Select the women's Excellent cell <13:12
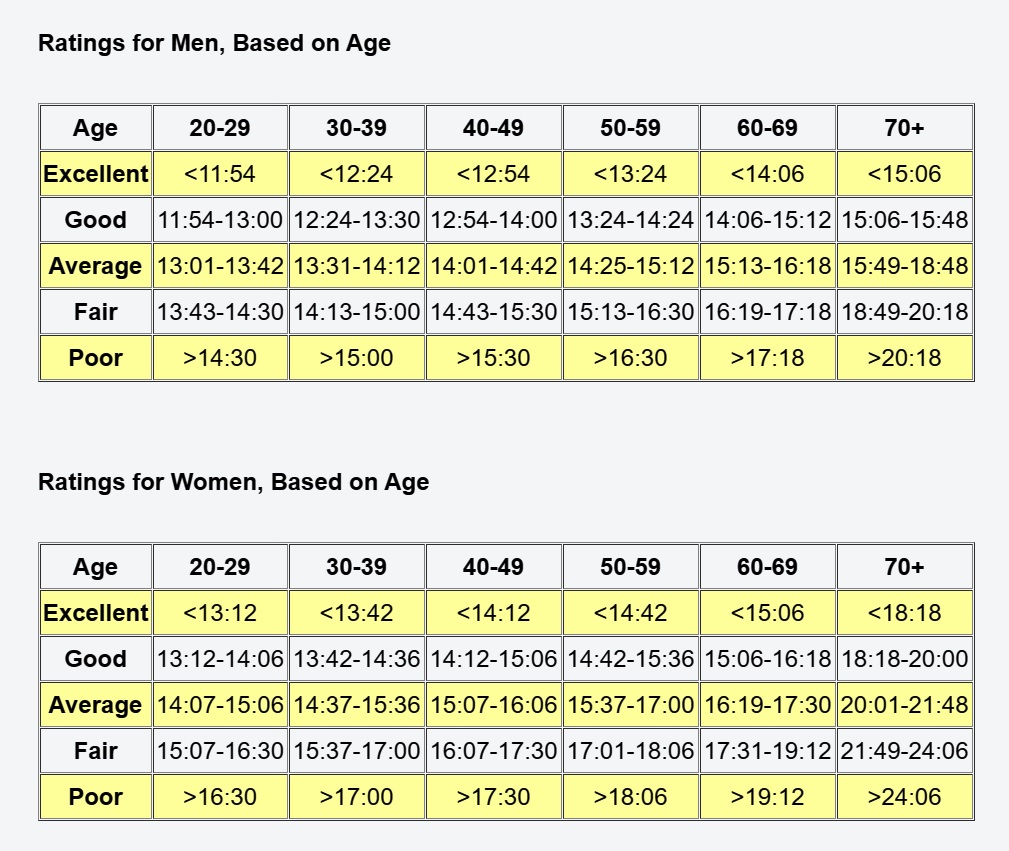The height and width of the screenshot is (851, 1009). click(220, 613)
